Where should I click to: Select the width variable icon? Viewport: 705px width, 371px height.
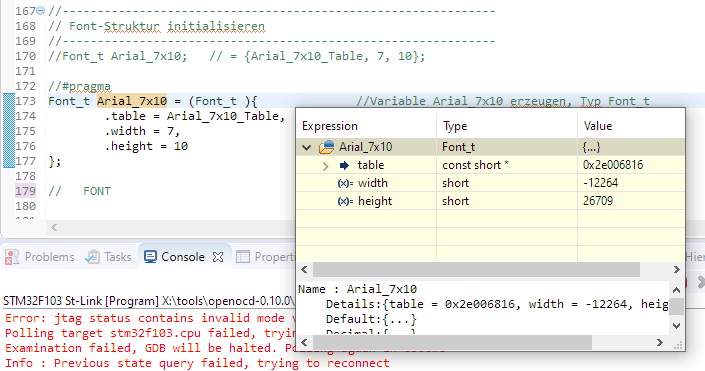click(345, 183)
